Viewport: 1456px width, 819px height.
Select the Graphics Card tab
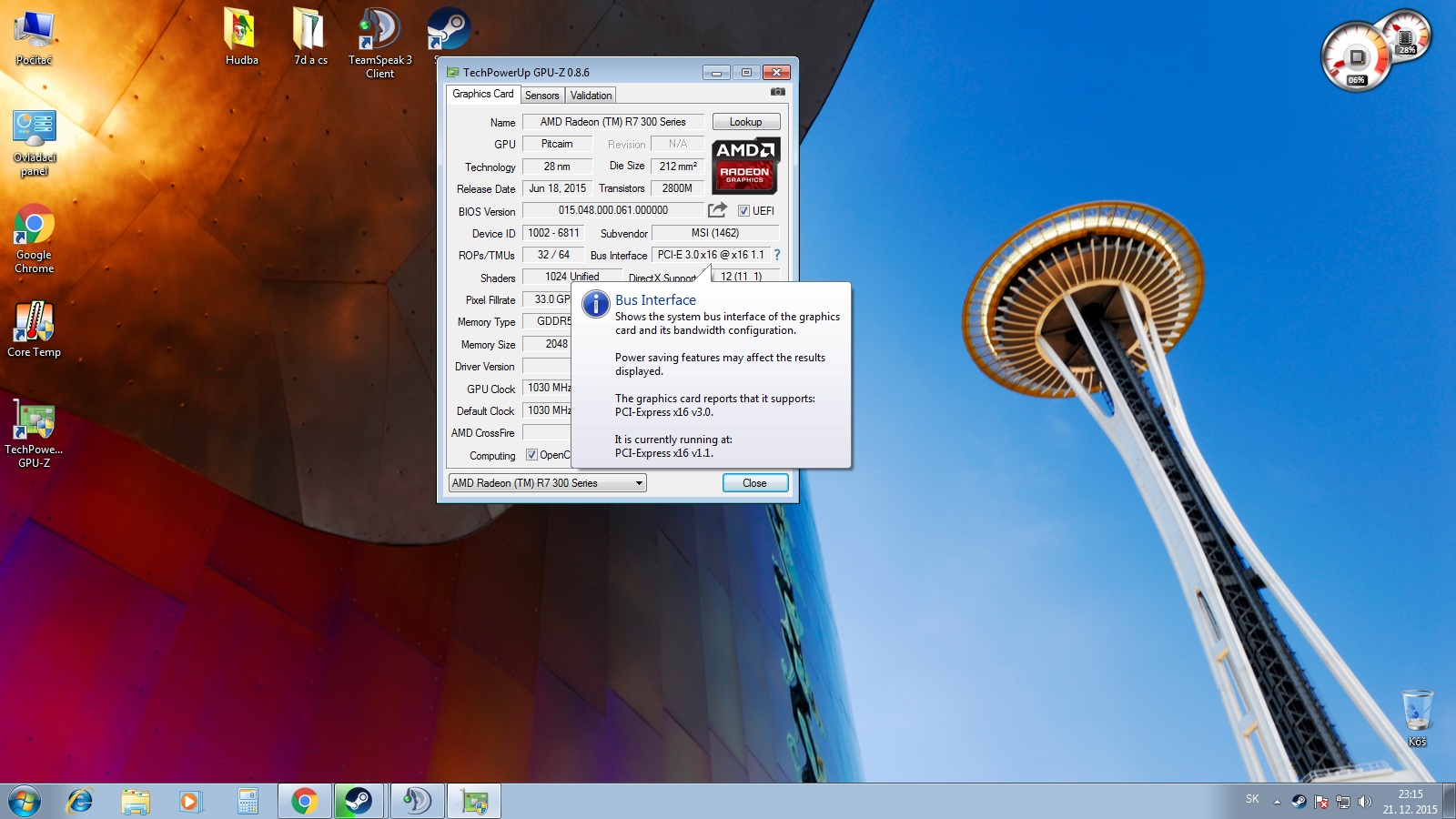[482, 94]
